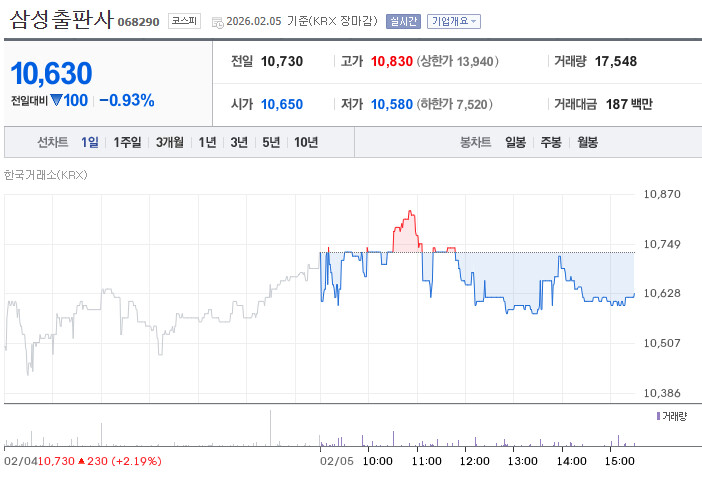
Task: Click the 고가 value 10,830
Action: 392,61
